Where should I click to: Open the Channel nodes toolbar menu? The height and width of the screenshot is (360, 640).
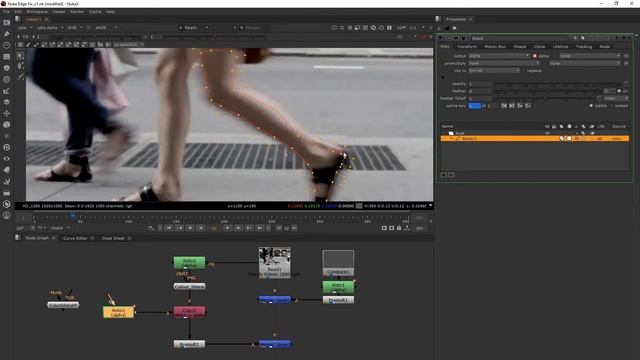[x=7, y=57]
